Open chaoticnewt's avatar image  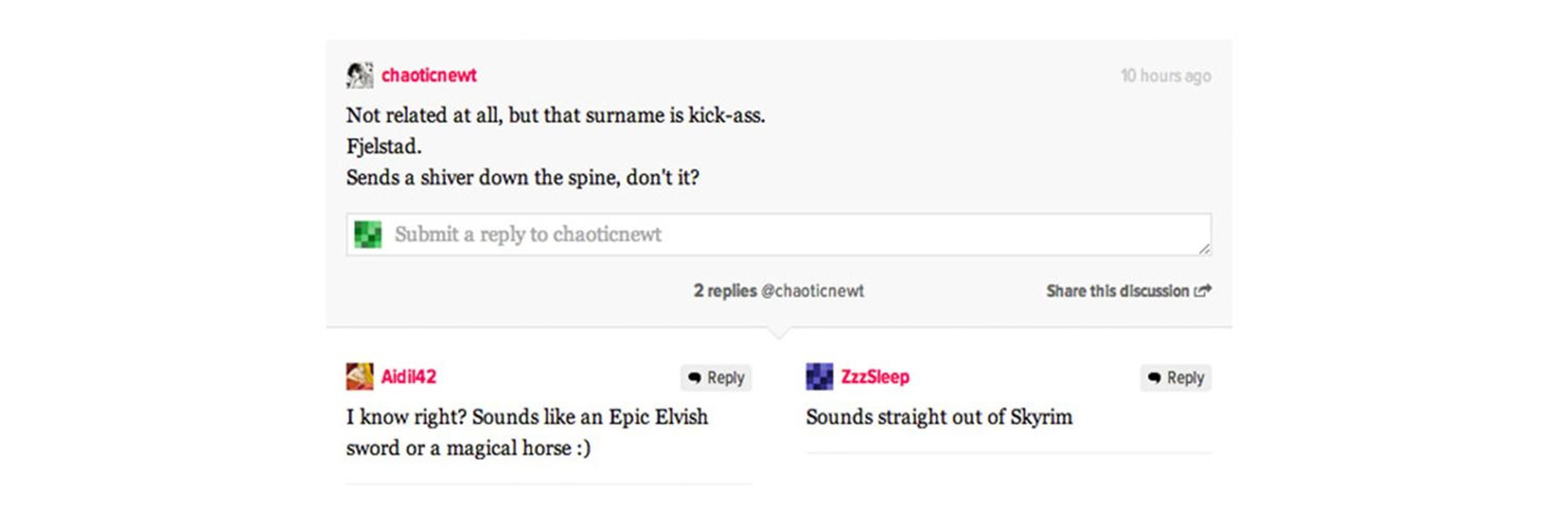(360, 75)
